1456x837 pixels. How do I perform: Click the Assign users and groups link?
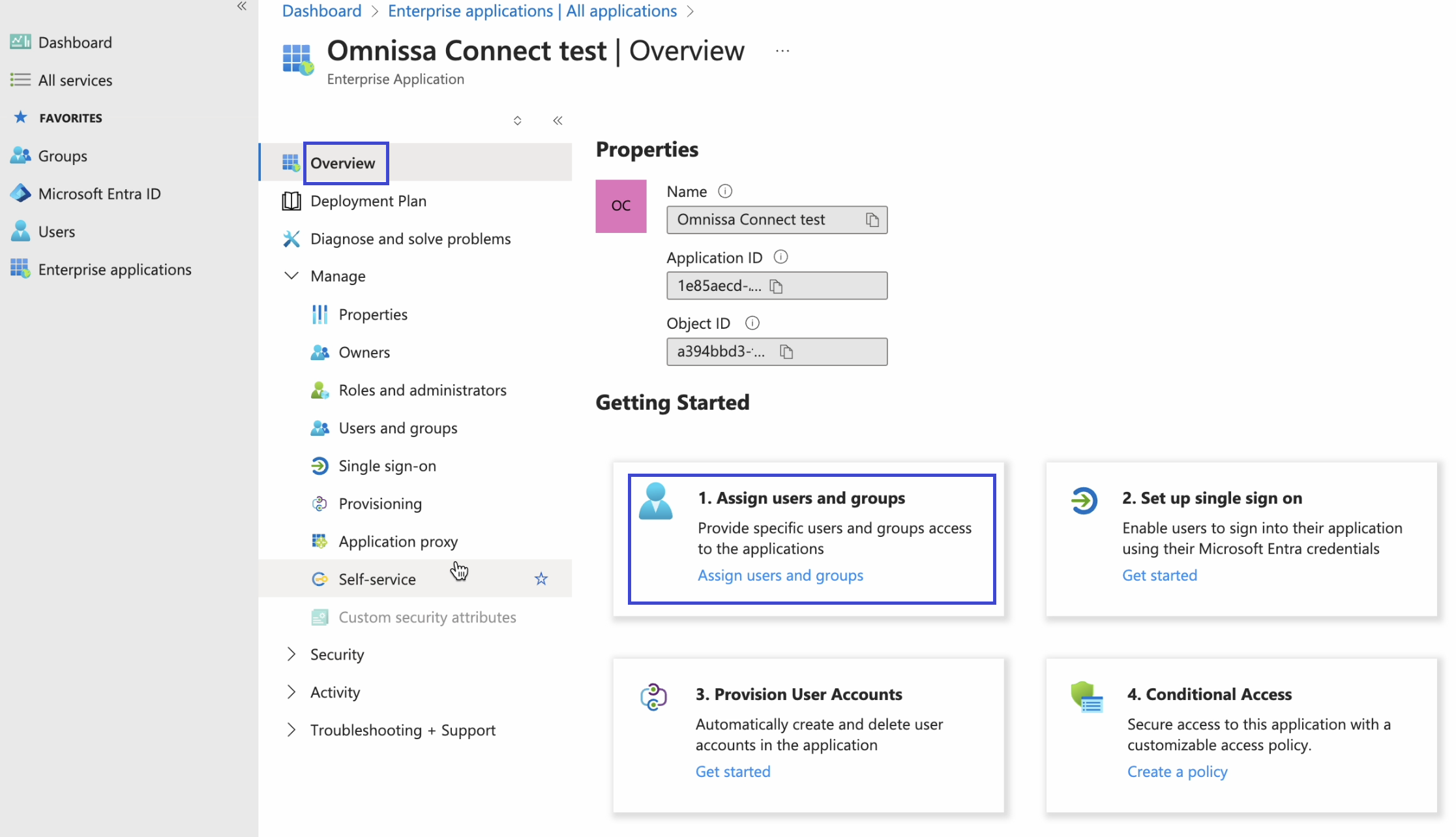[780, 575]
